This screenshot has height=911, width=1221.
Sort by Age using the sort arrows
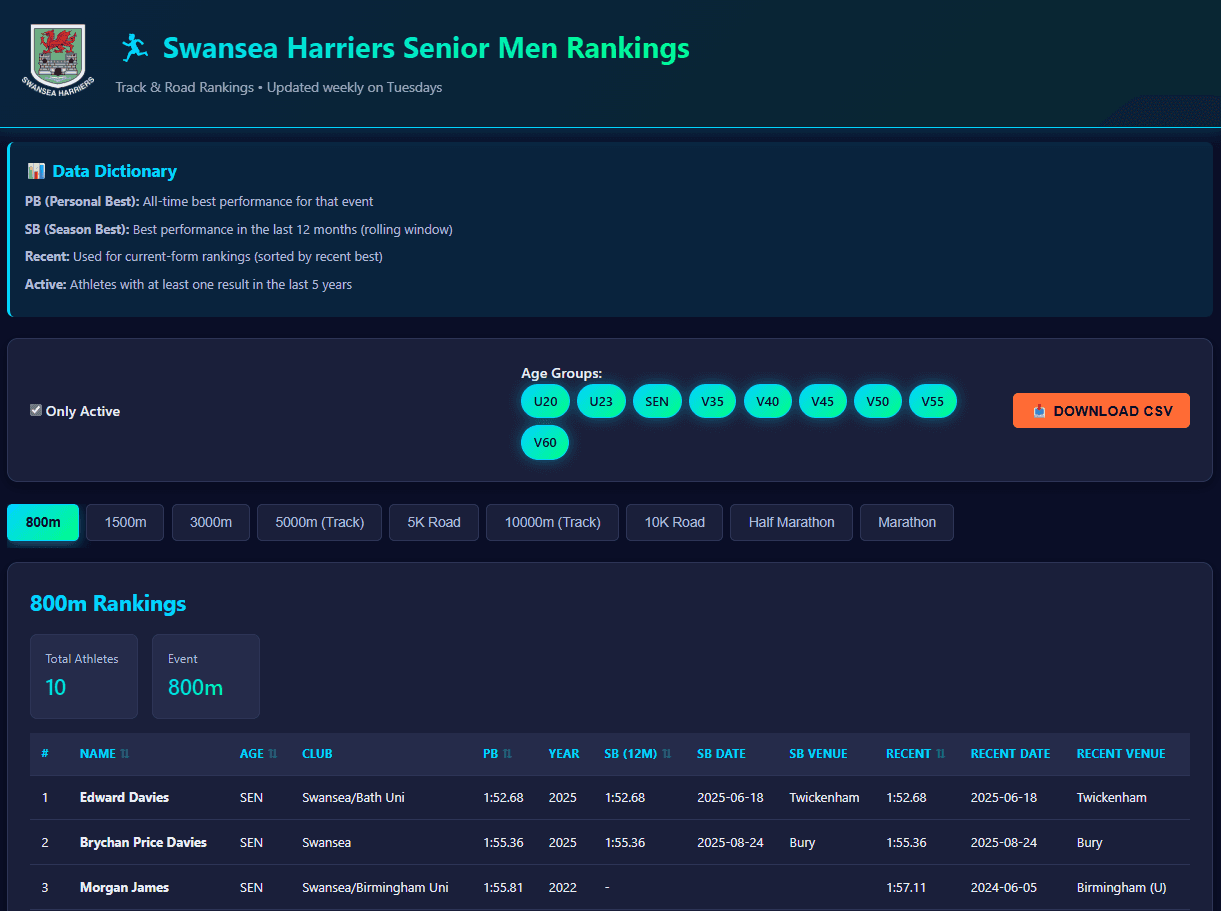[273, 754]
